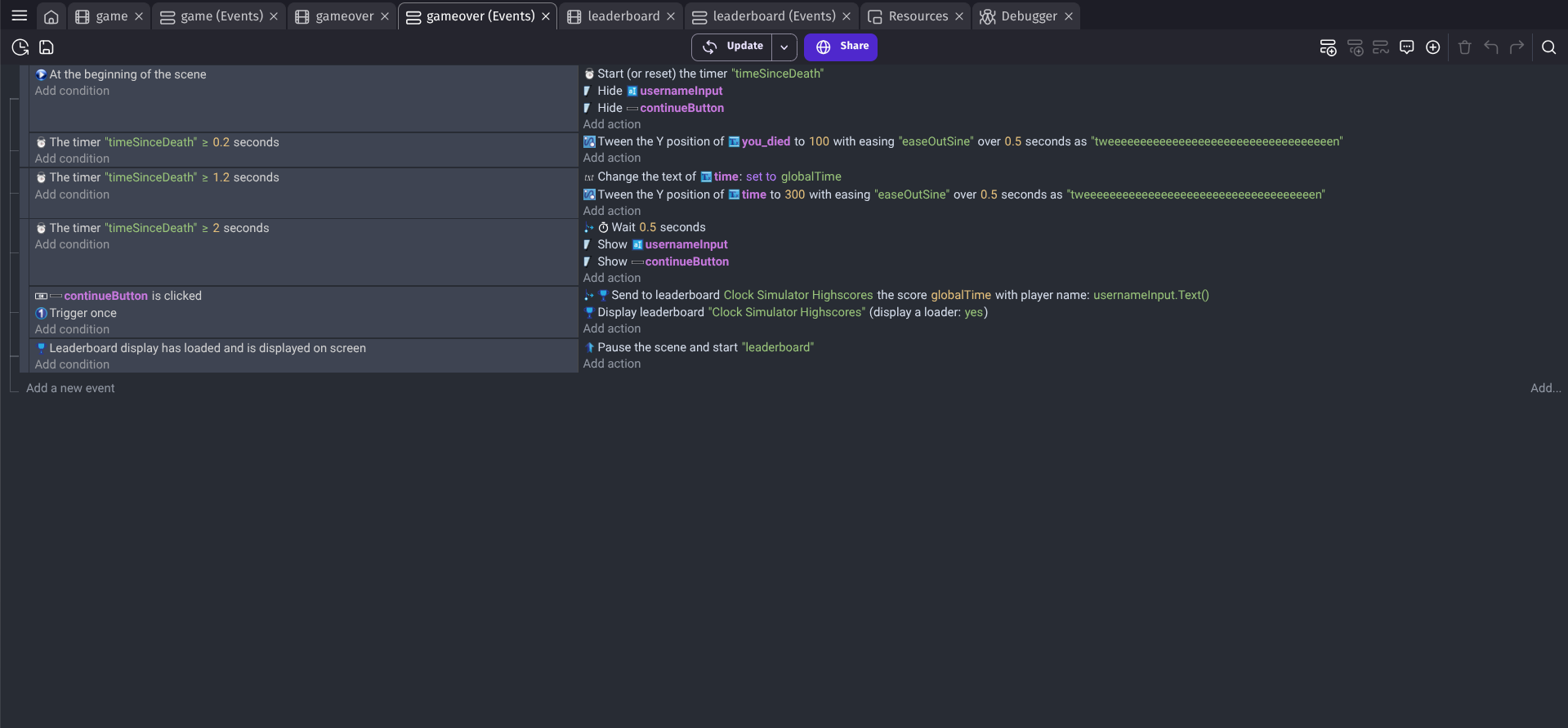Viewport: 1568px width, 728px height.
Task: Select the "Wait 0.5 seconds" action
Action: click(645, 227)
